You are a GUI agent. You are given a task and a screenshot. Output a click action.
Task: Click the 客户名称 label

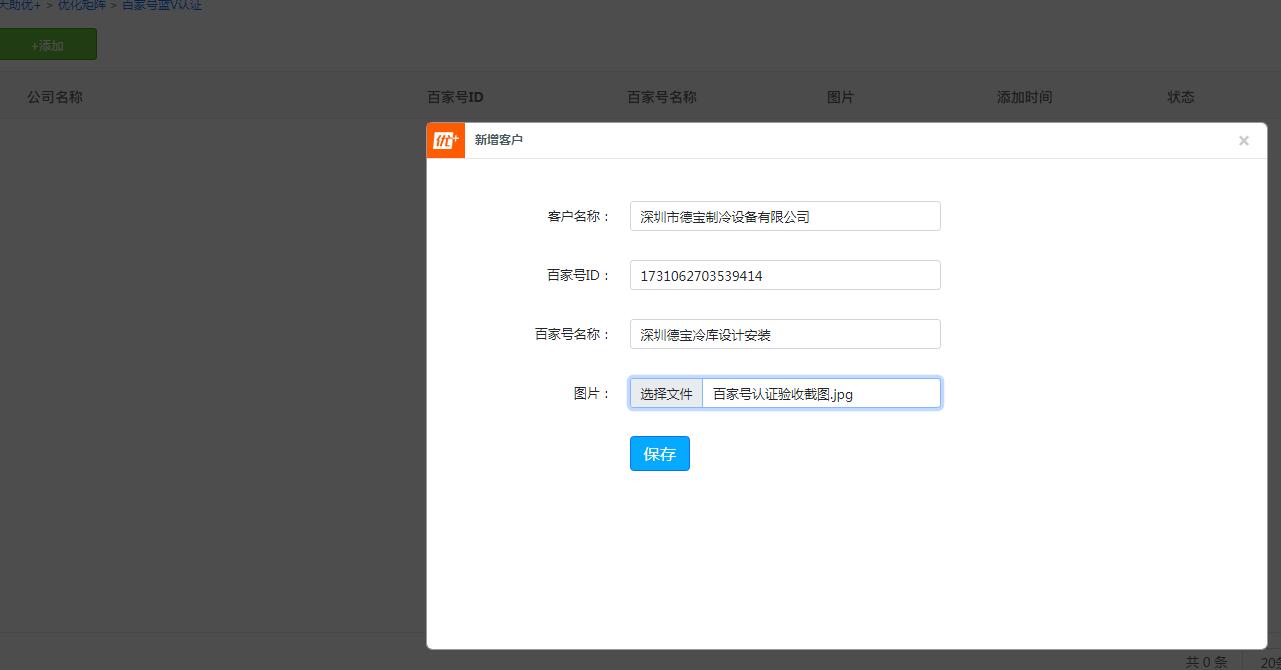(x=579, y=216)
